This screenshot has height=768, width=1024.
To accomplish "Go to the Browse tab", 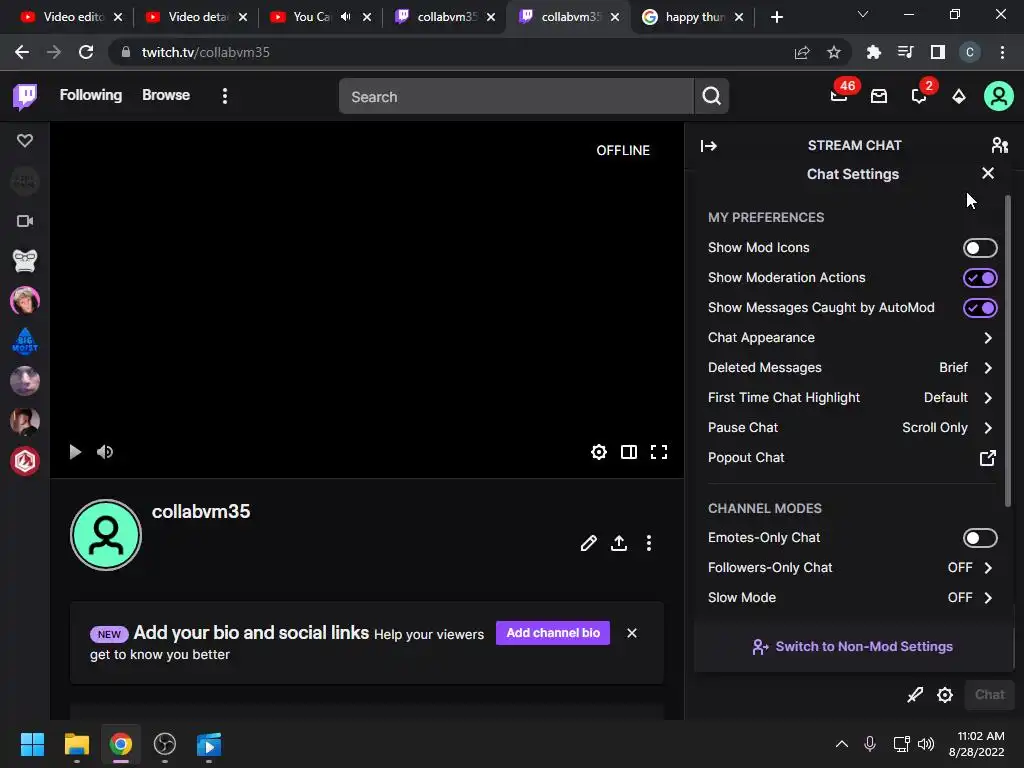I will tap(166, 95).
